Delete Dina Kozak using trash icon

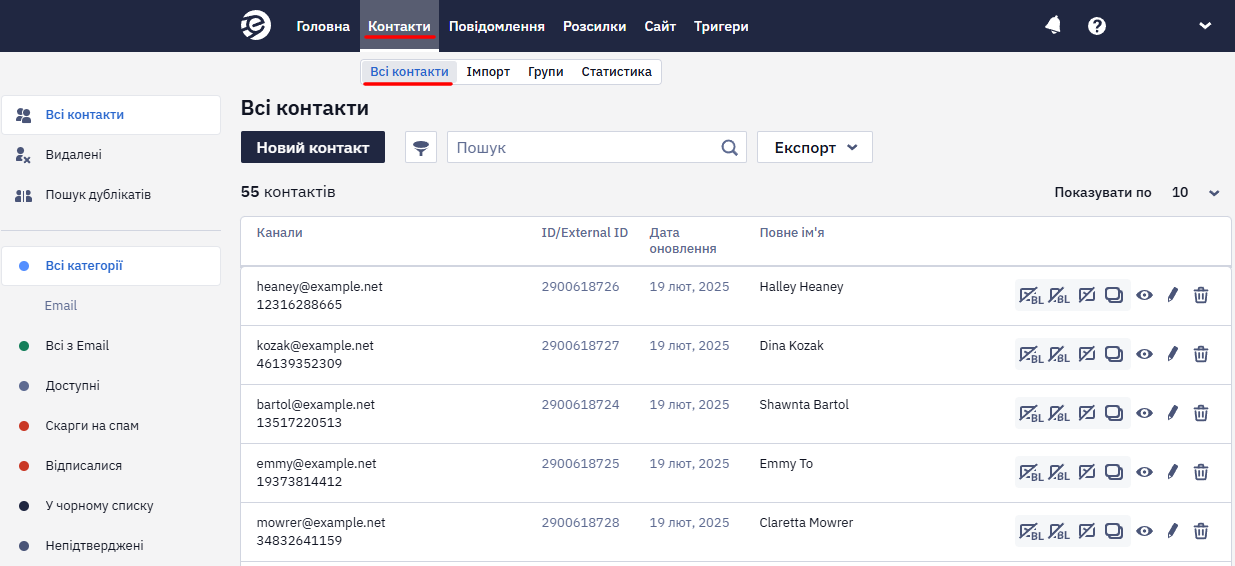[1201, 354]
